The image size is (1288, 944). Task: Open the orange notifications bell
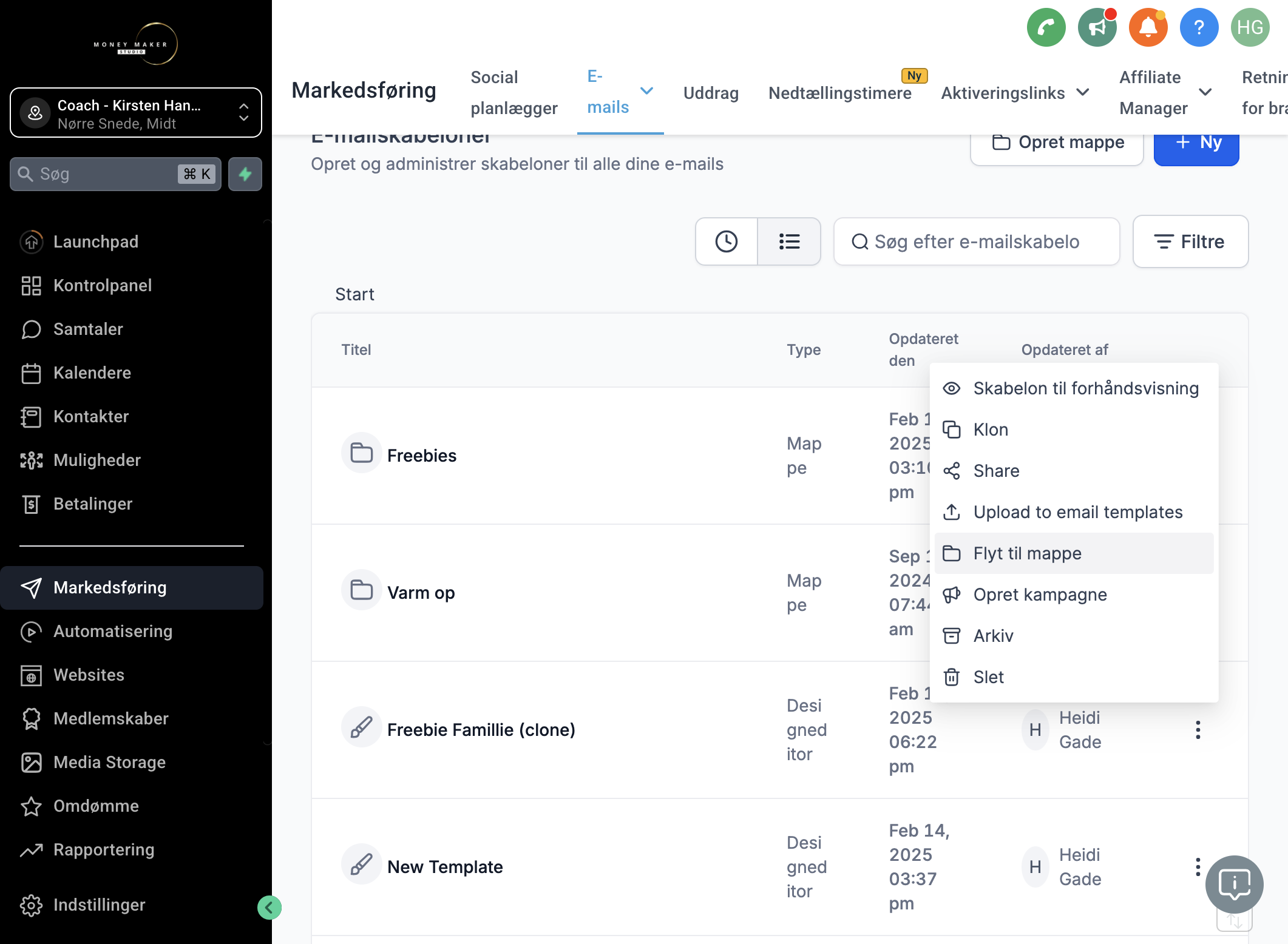[x=1148, y=27]
